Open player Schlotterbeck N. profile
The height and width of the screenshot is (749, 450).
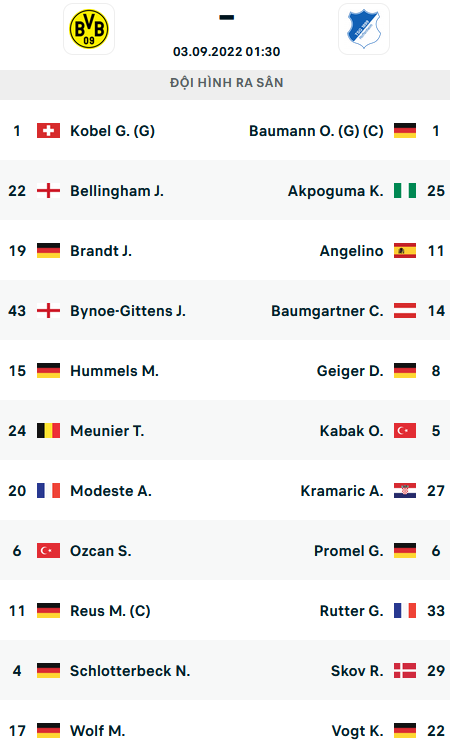pos(130,671)
